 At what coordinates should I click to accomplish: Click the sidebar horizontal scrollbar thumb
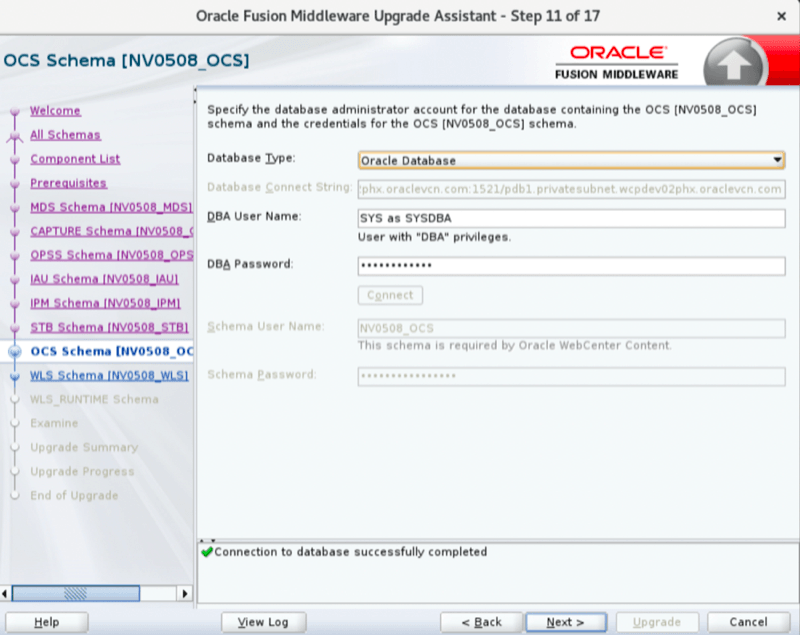pos(76,593)
